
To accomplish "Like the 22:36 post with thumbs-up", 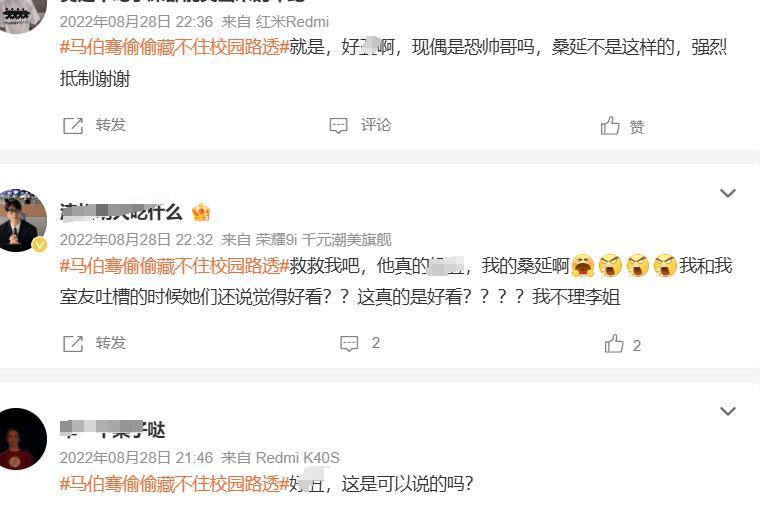I will 622,126.
